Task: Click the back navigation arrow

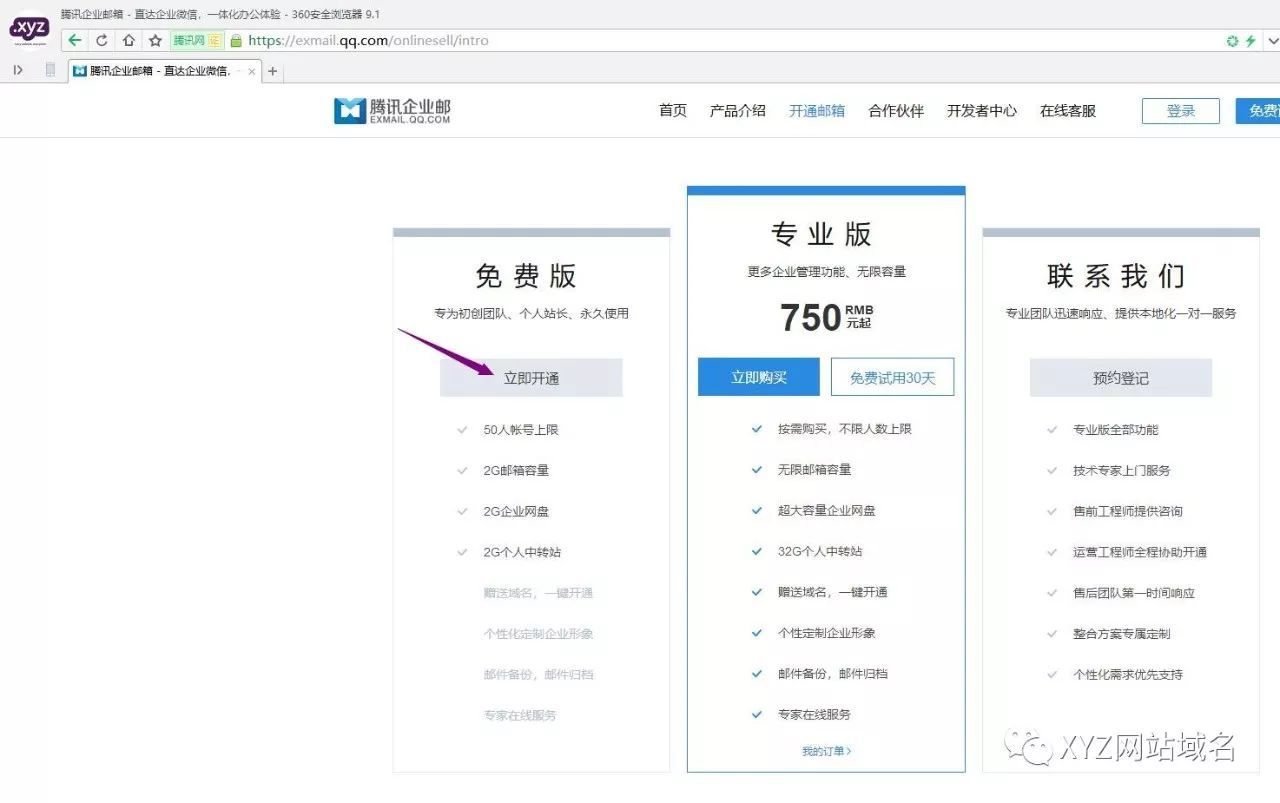Action: point(76,40)
